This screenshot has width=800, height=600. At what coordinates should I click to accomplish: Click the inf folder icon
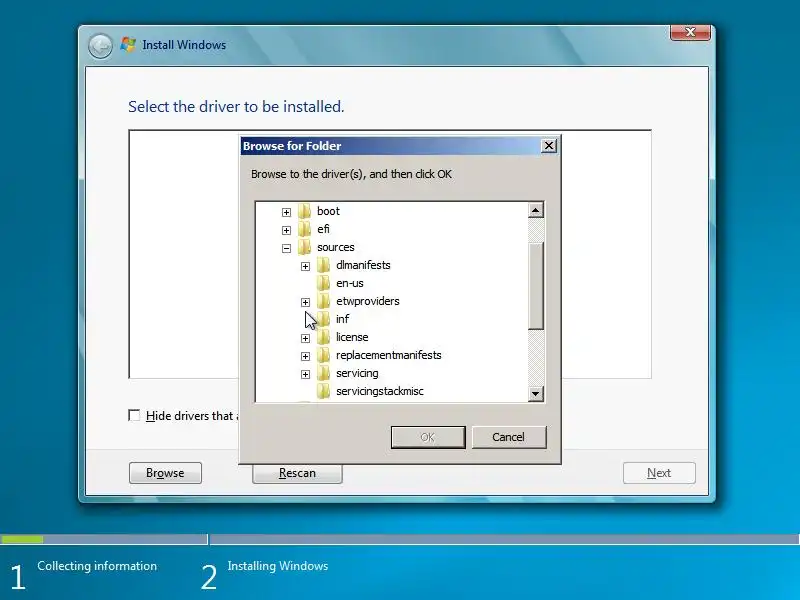tap(323, 319)
